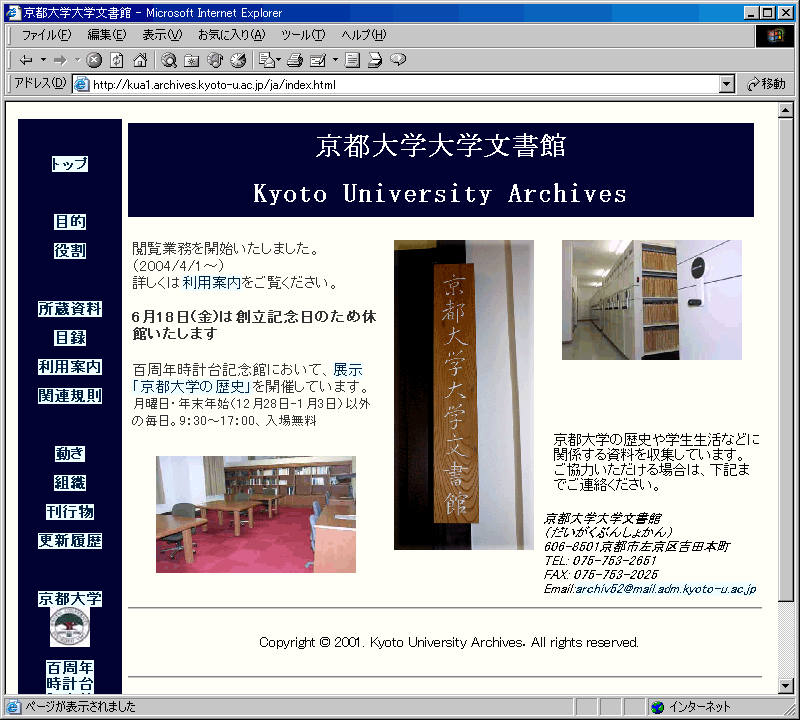Go to the Home page icon
The height and width of the screenshot is (720, 800).
pos(140,60)
